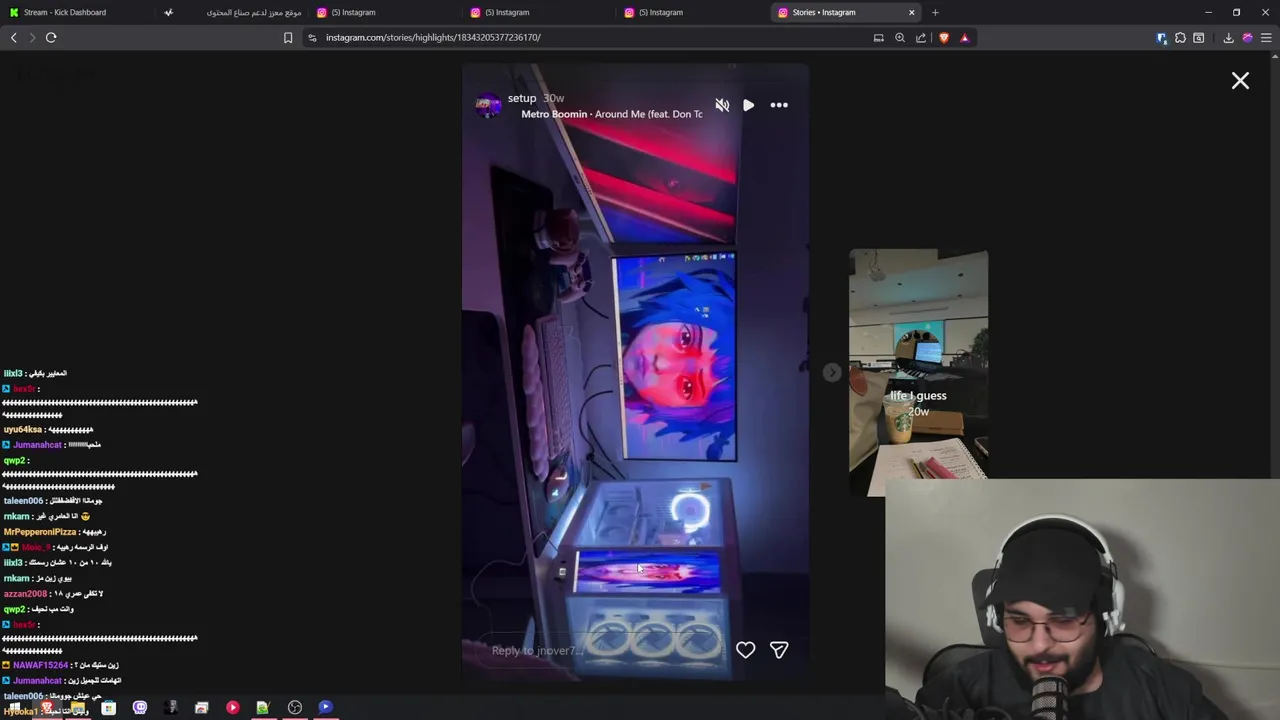Click the red play-button taskbar app
The width and height of the screenshot is (1280, 720).
[x=232, y=708]
